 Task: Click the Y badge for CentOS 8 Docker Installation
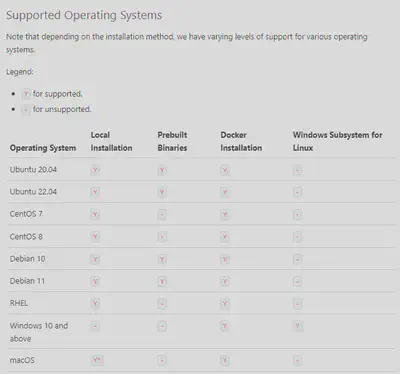click(225, 237)
